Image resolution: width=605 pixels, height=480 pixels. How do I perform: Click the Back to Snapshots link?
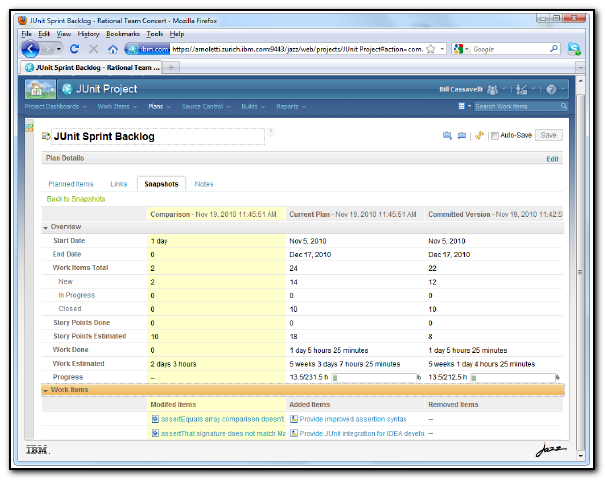pos(76,199)
